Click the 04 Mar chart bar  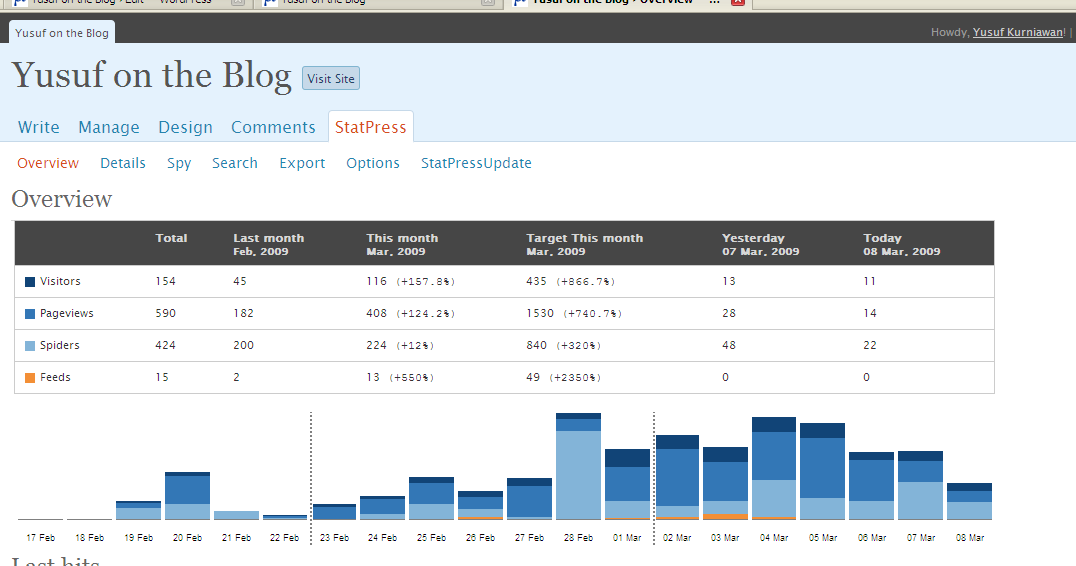pos(774,469)
